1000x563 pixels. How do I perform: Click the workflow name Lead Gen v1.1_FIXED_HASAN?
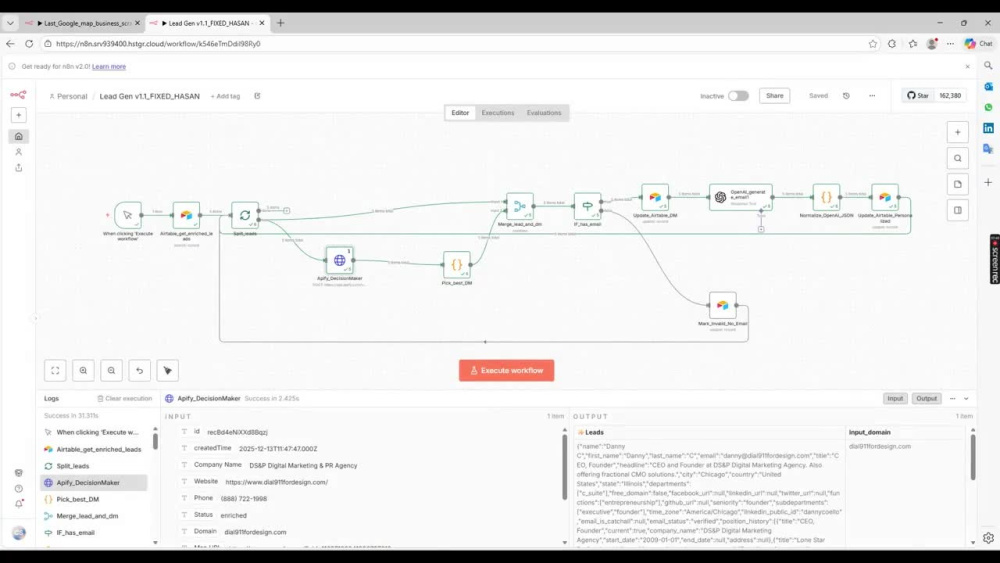pos(149,96)
